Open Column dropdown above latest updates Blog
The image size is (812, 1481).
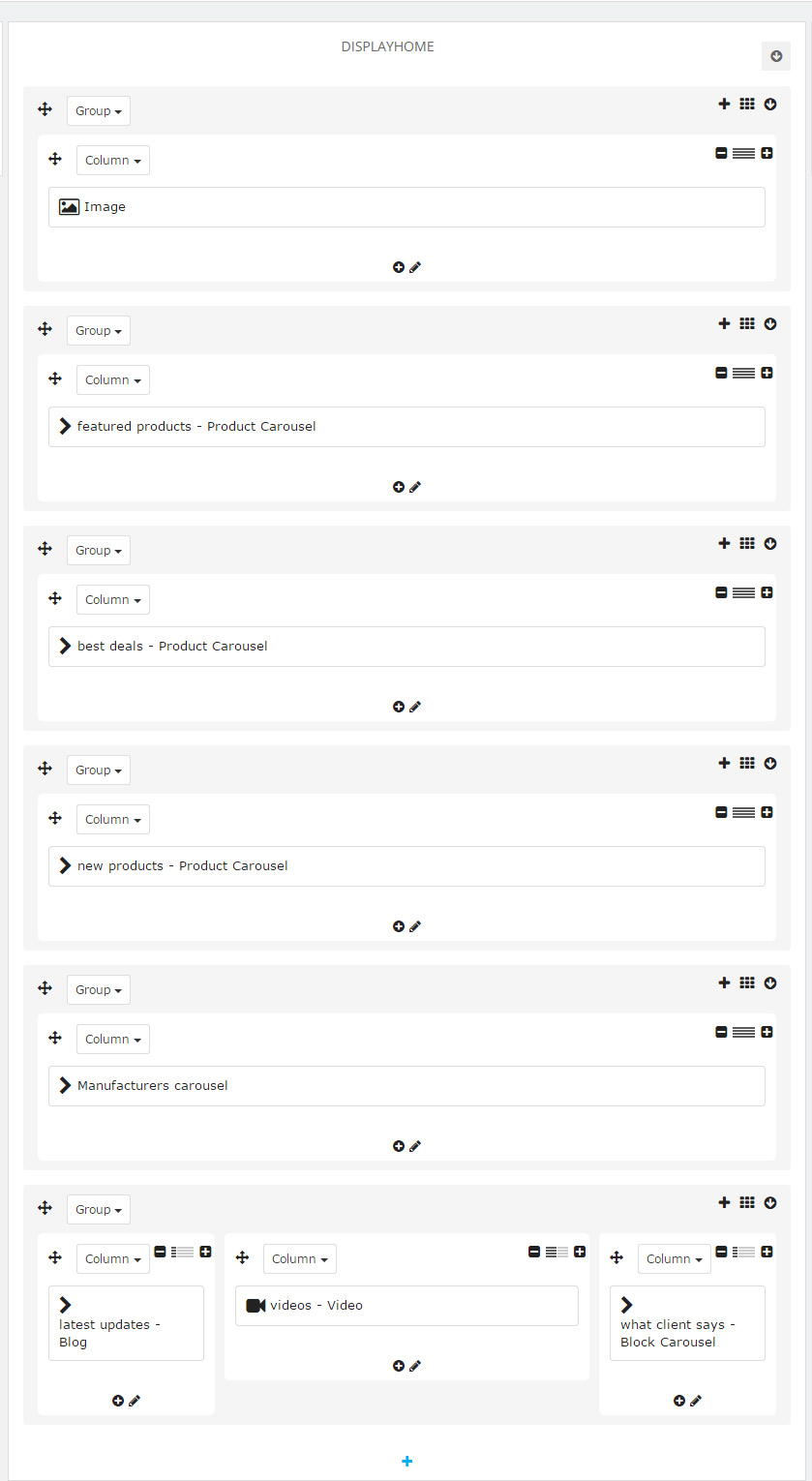(x=113, y=1258)
